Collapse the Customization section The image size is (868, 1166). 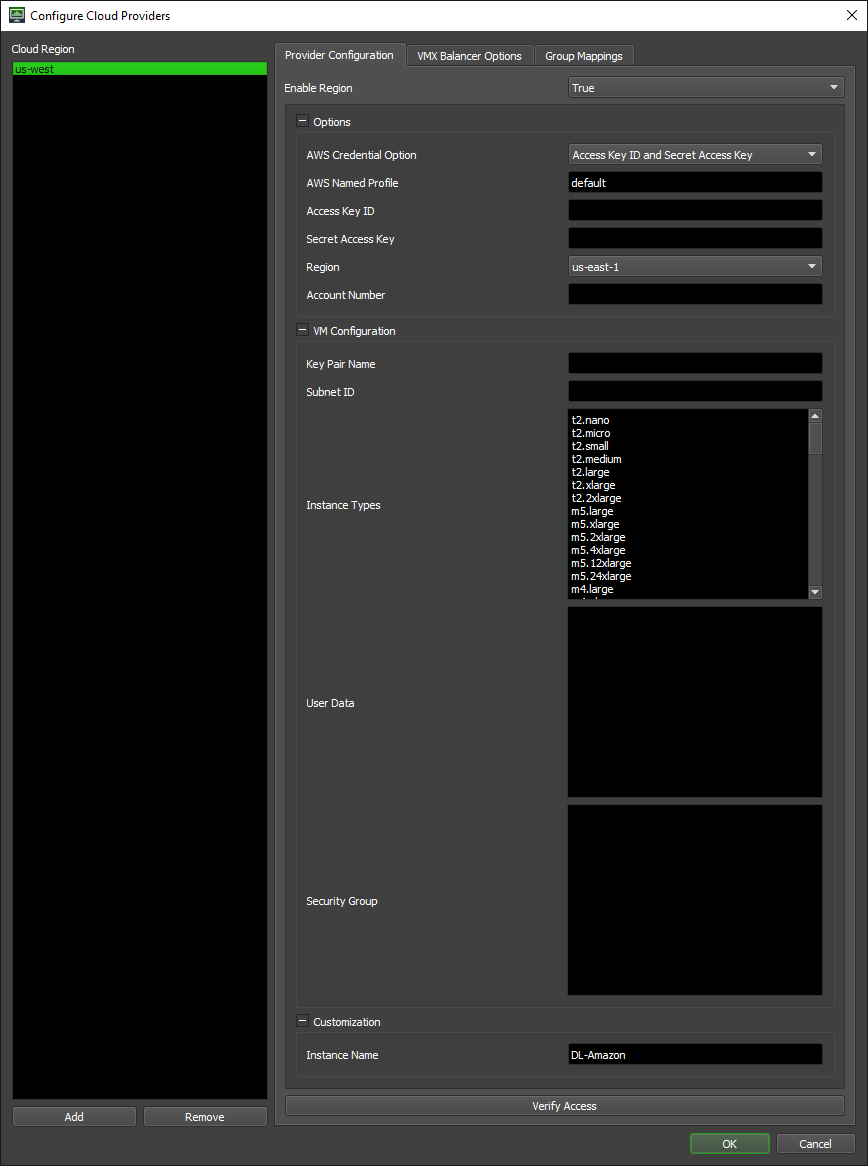302,1022
